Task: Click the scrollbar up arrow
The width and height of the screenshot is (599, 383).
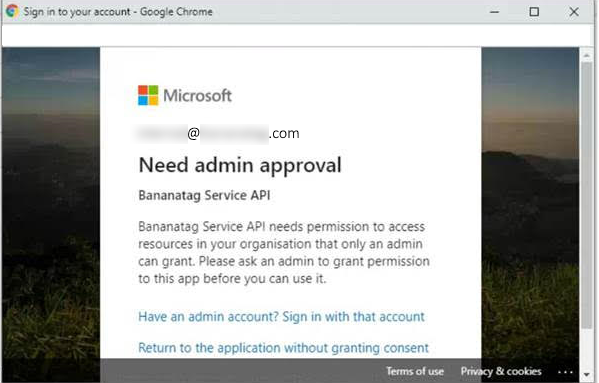Action: pyautogui.click(x=586, y=56)
